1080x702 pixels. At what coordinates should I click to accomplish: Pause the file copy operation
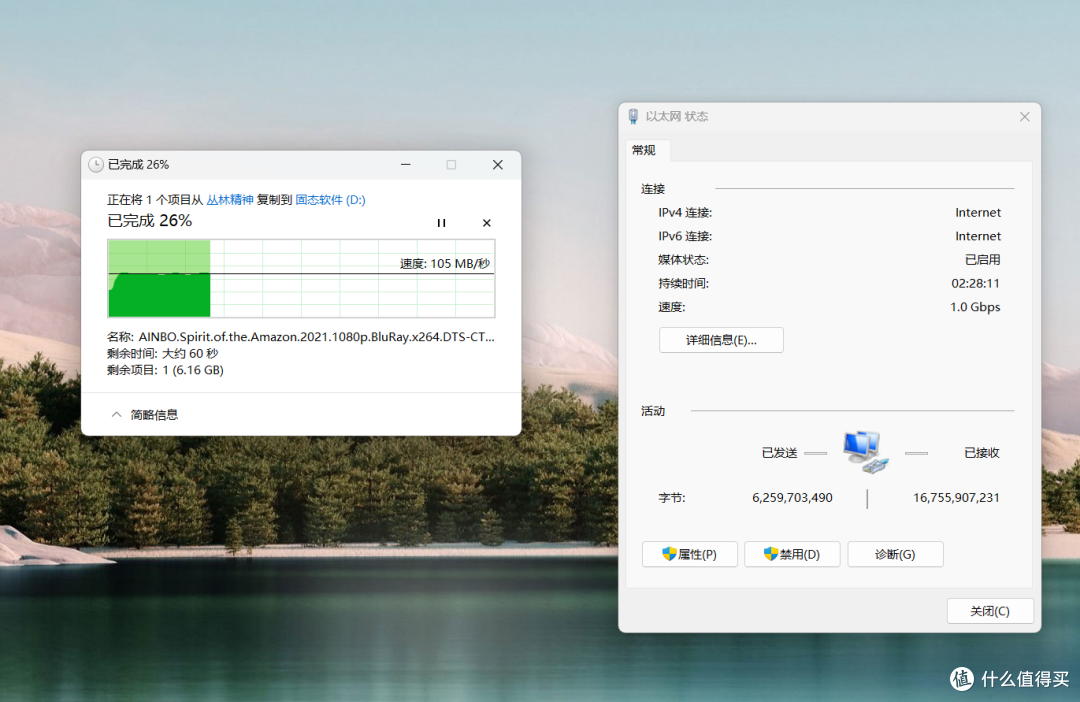[x=442, y=223]
